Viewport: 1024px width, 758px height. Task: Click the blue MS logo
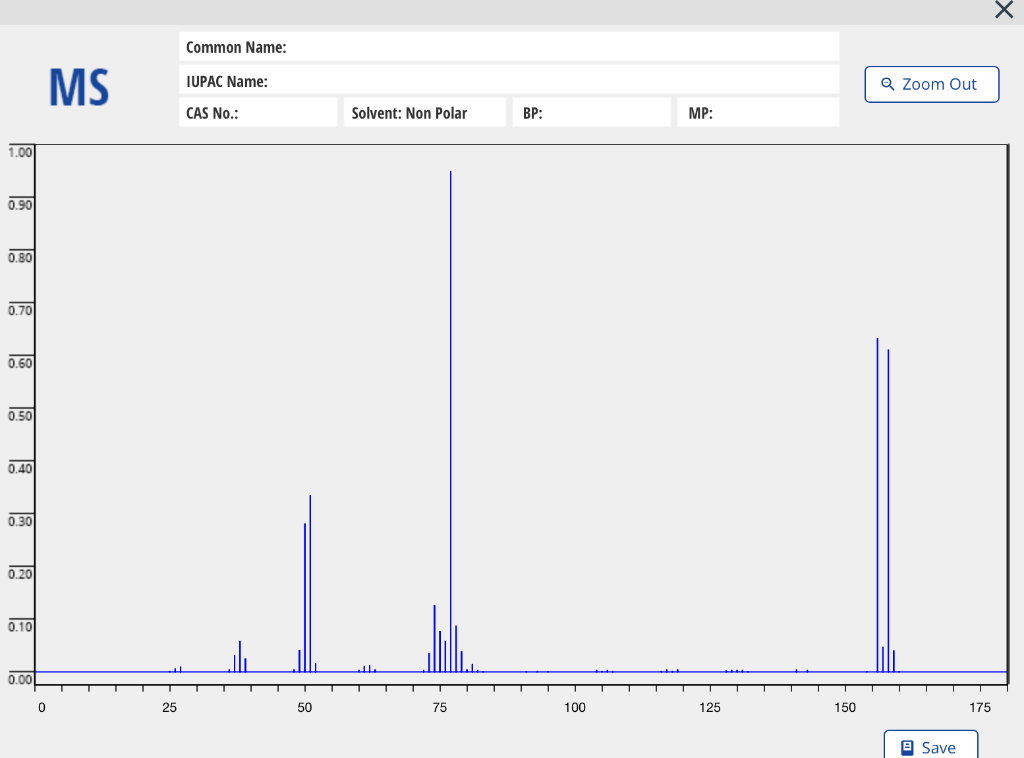(78, 88)
